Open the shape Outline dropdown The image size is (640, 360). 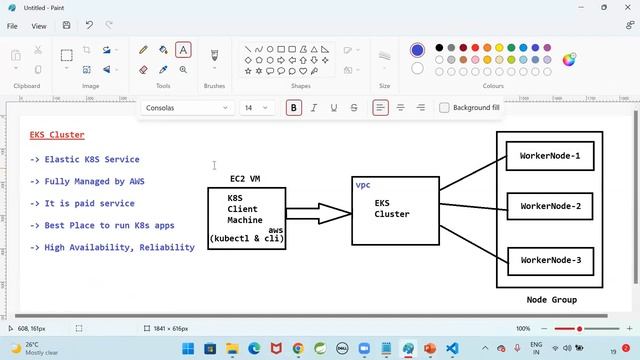pyautogui.click(x=351, y=50)
